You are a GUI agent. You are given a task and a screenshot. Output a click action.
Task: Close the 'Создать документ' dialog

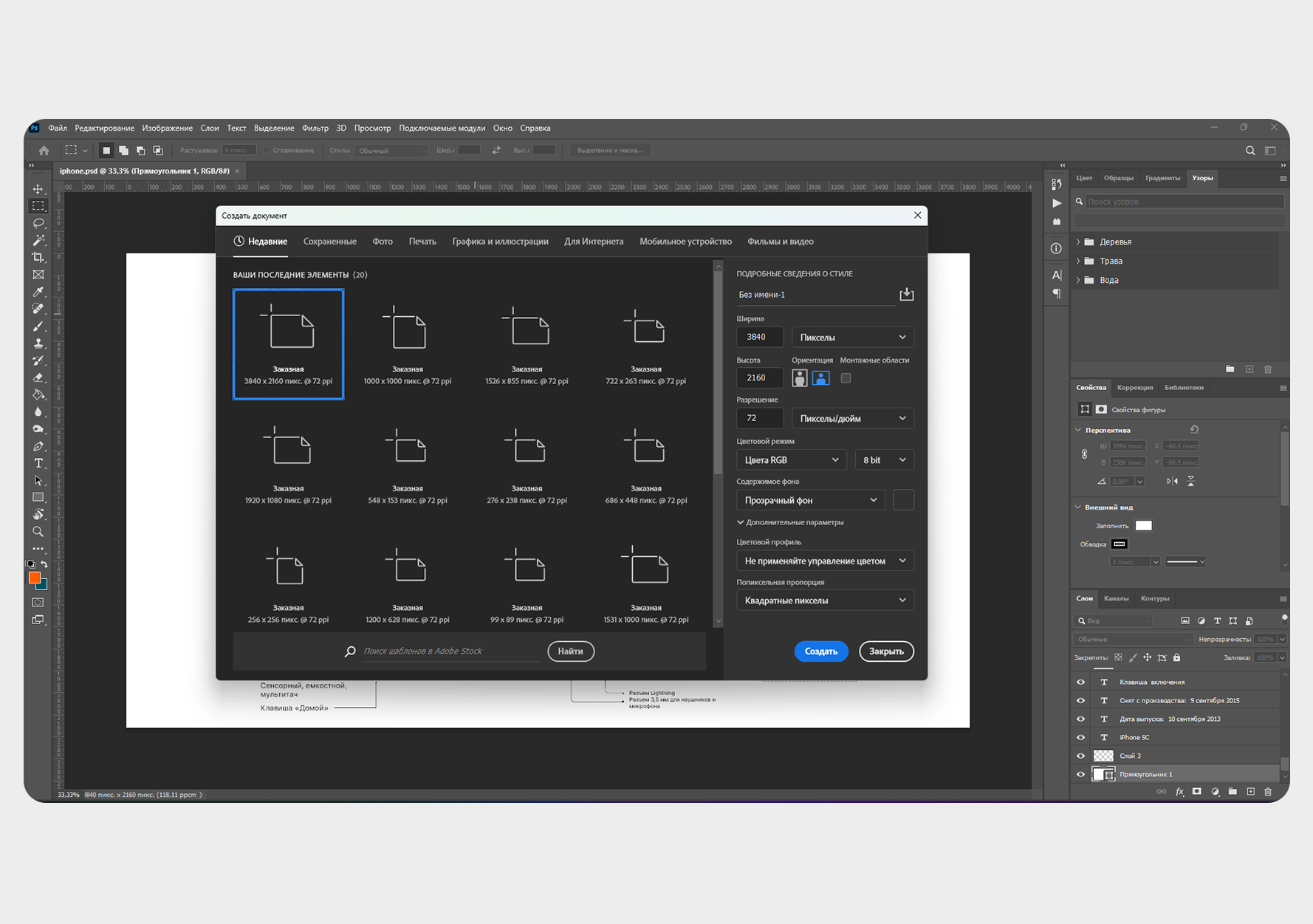[x=917, y=215]
